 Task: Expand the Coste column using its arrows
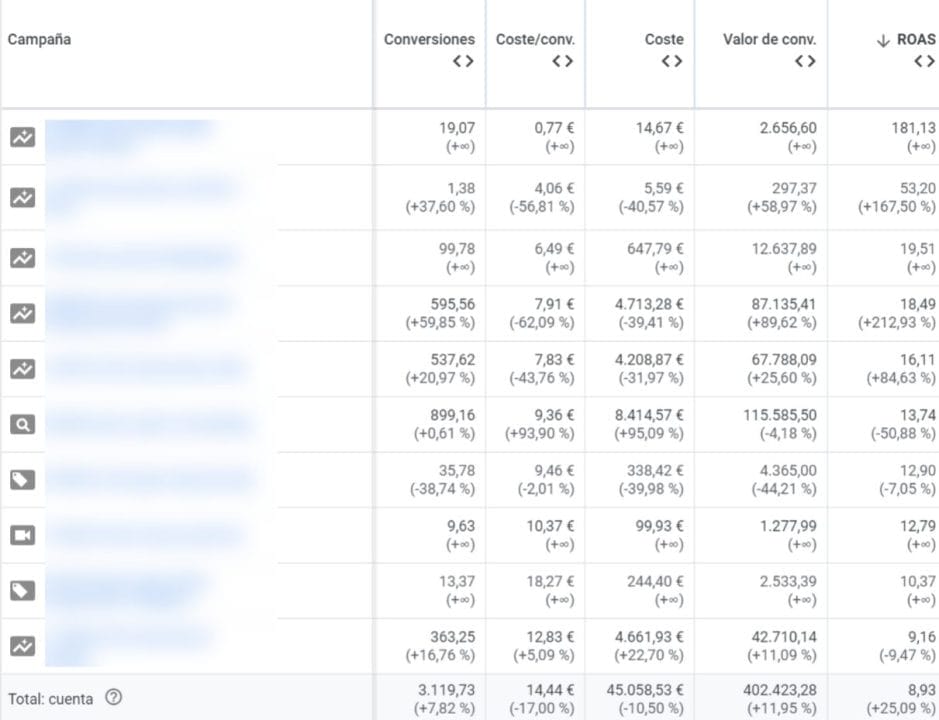tap(672, 61)
